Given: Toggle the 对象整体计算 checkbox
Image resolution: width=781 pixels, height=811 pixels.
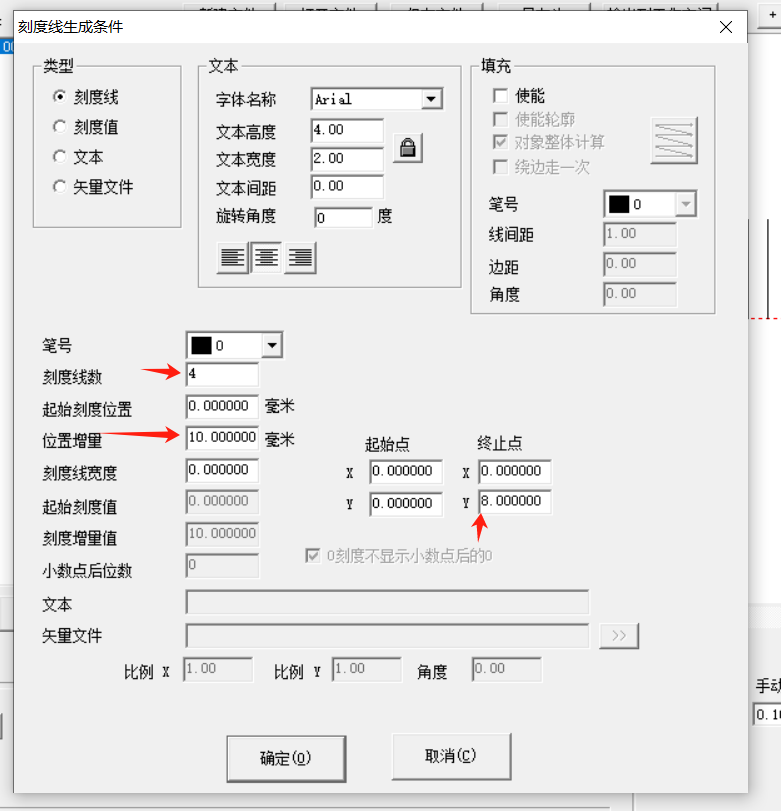Looking at the screenshot, I should point(500,142).
